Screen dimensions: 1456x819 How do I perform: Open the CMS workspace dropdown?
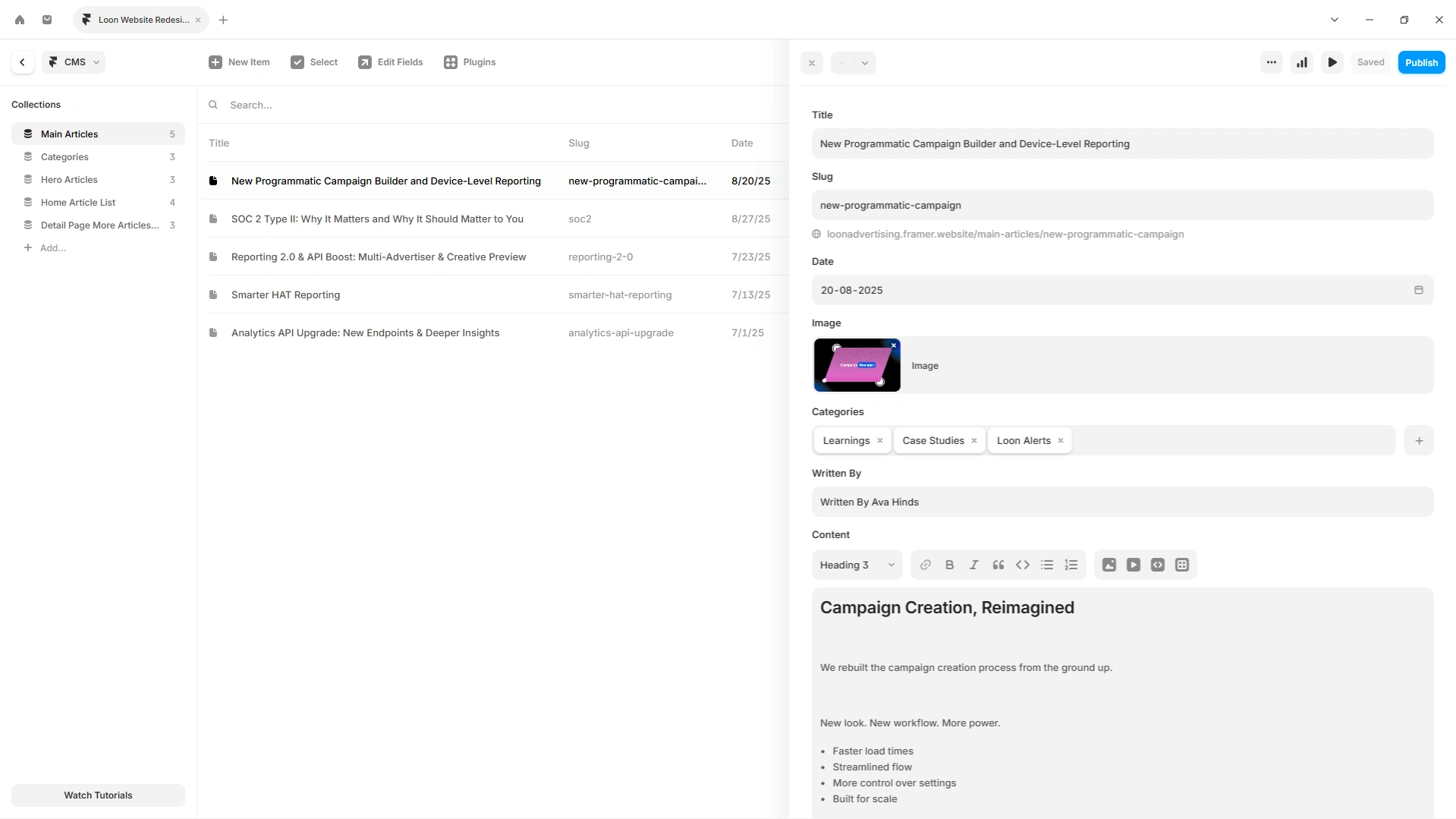[73, 61]
